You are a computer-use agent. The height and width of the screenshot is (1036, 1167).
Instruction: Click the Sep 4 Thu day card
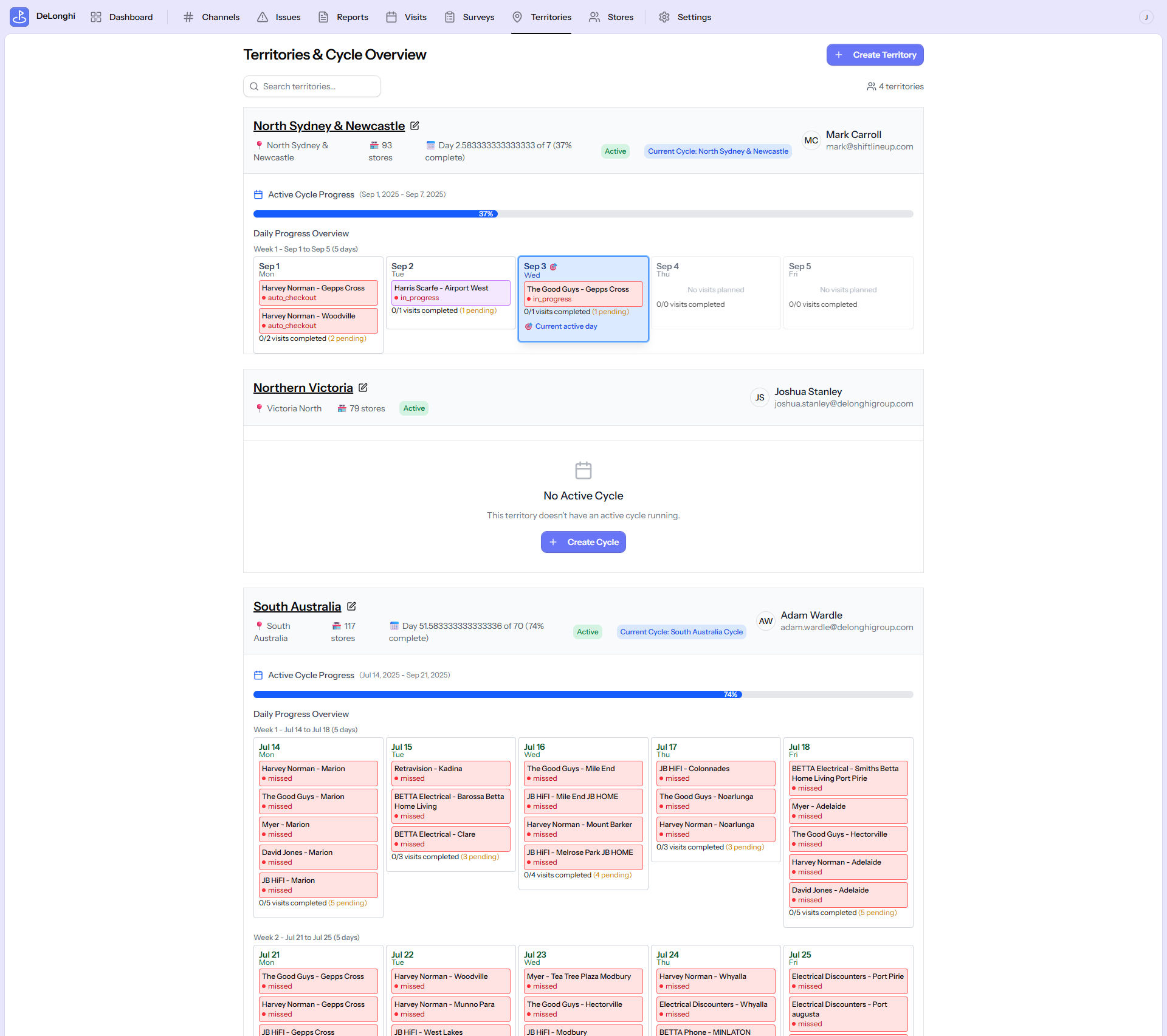click(715, 293)
